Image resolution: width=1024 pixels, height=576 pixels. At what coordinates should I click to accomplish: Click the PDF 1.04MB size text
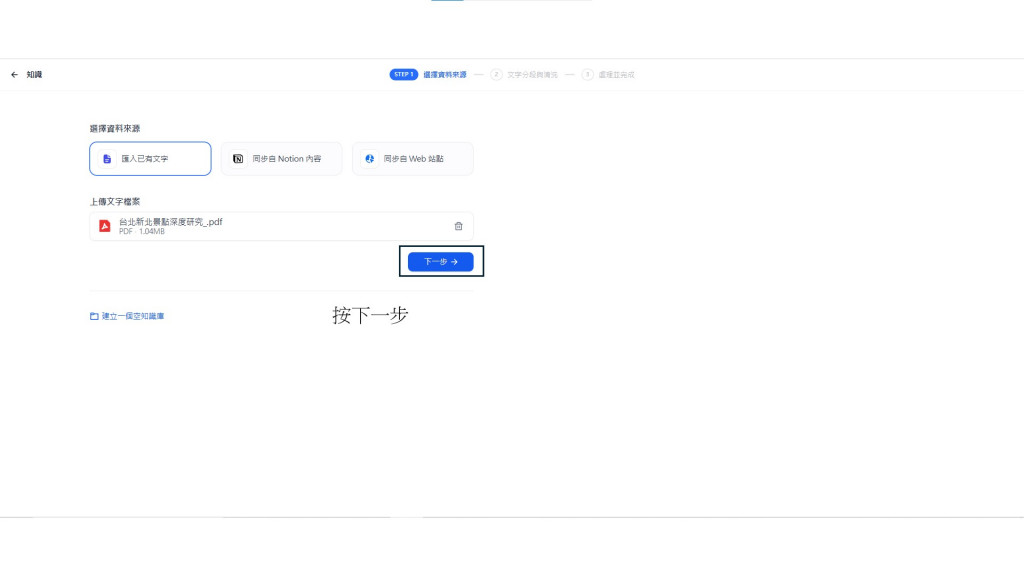click(142, 232)
